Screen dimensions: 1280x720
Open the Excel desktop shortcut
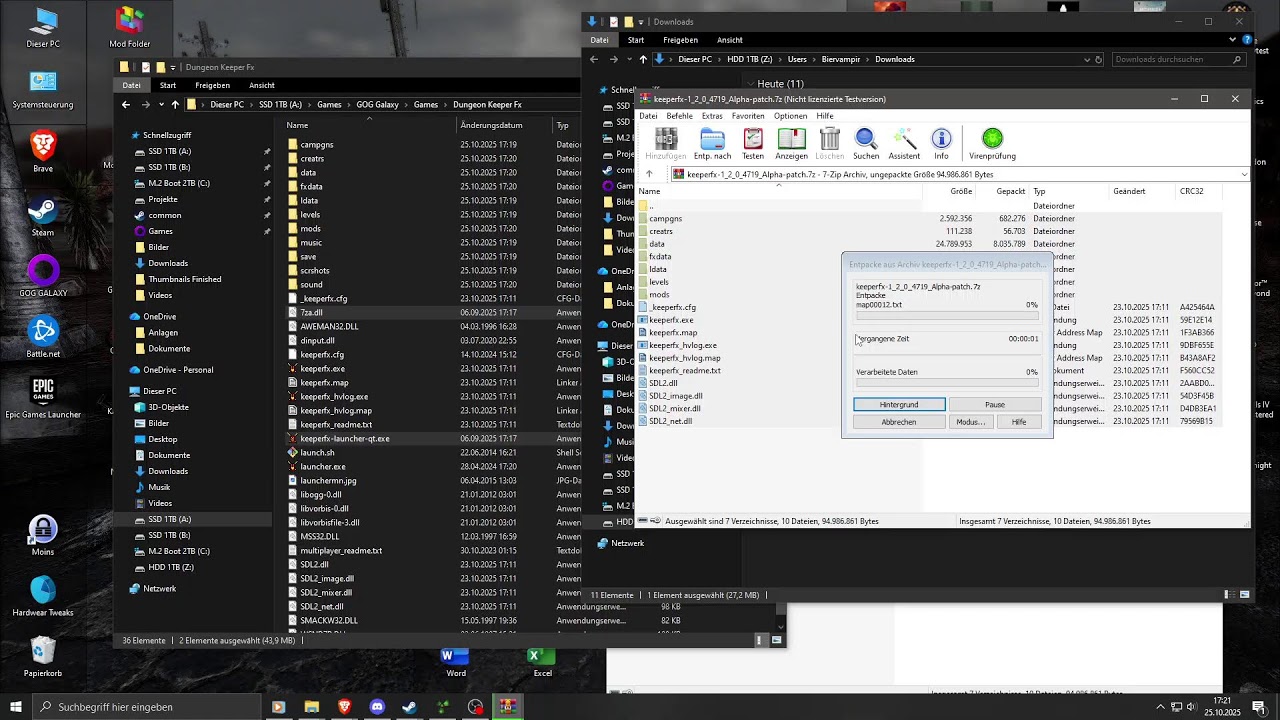pos(542,662)
